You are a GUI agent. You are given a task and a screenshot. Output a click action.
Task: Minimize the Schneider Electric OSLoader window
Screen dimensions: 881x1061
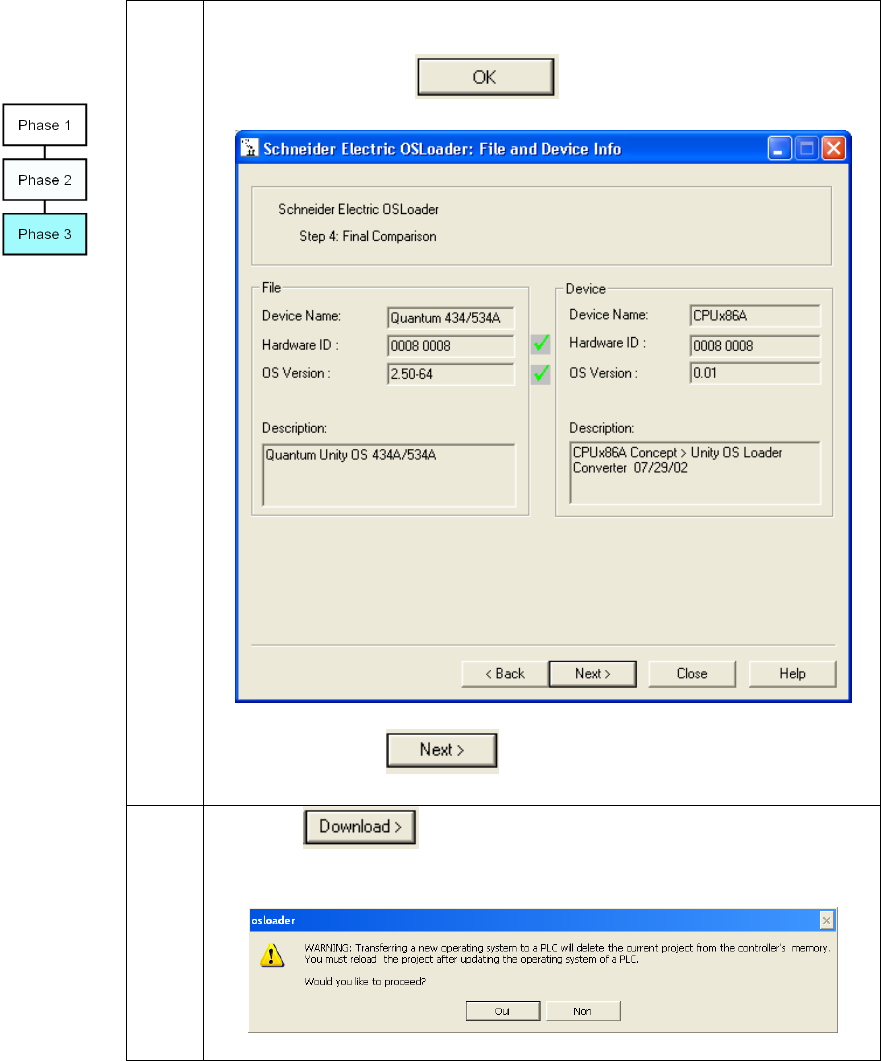(x=780, y=148)
